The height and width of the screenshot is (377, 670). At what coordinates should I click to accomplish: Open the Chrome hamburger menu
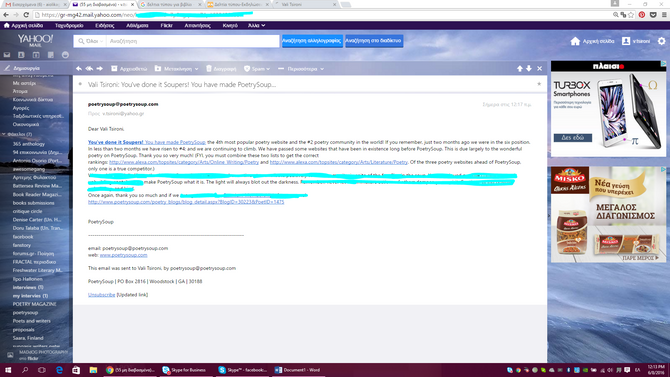[664, 15]
